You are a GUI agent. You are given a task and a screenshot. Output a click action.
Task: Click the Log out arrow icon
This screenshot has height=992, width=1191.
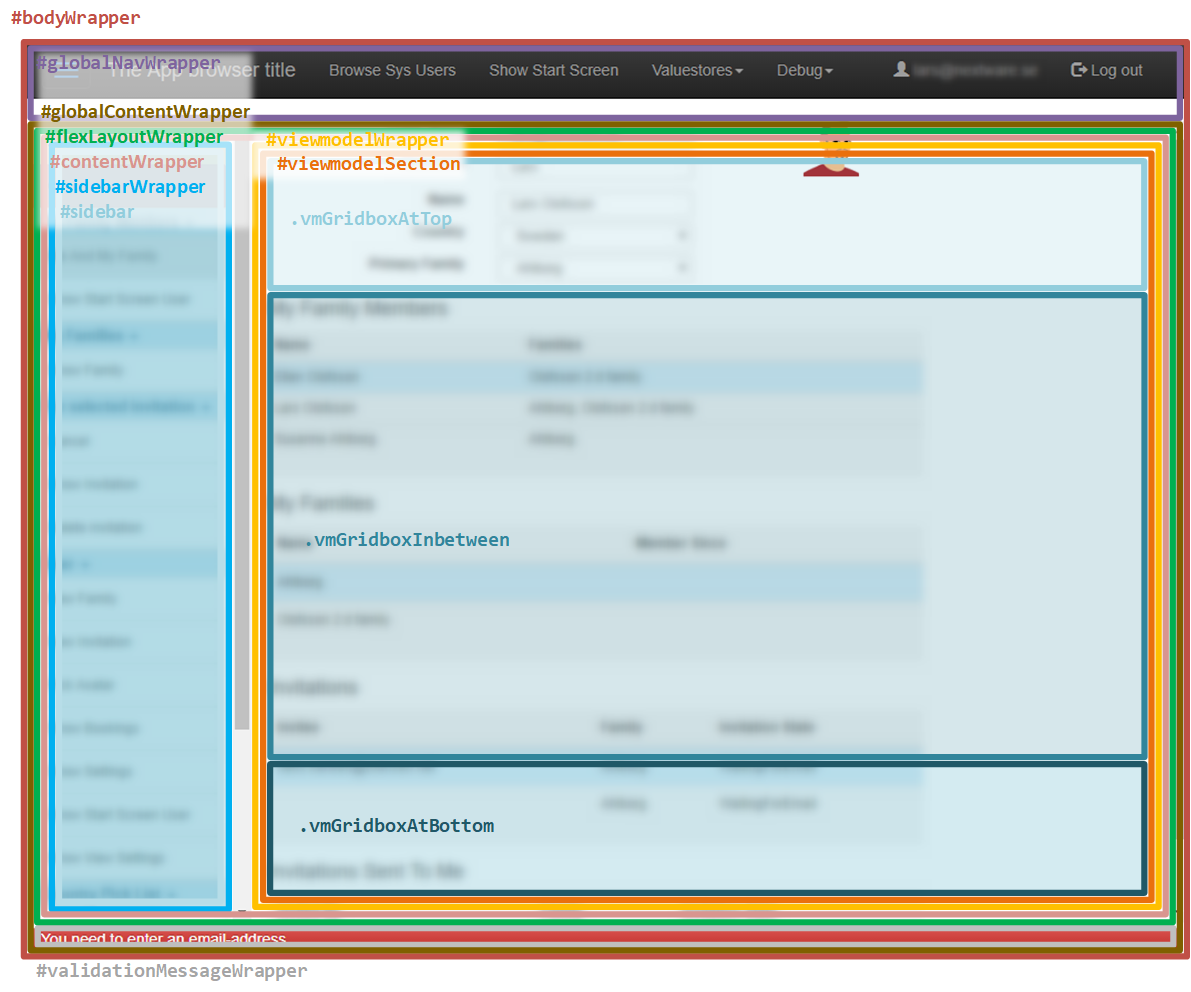click(1078, 70)
